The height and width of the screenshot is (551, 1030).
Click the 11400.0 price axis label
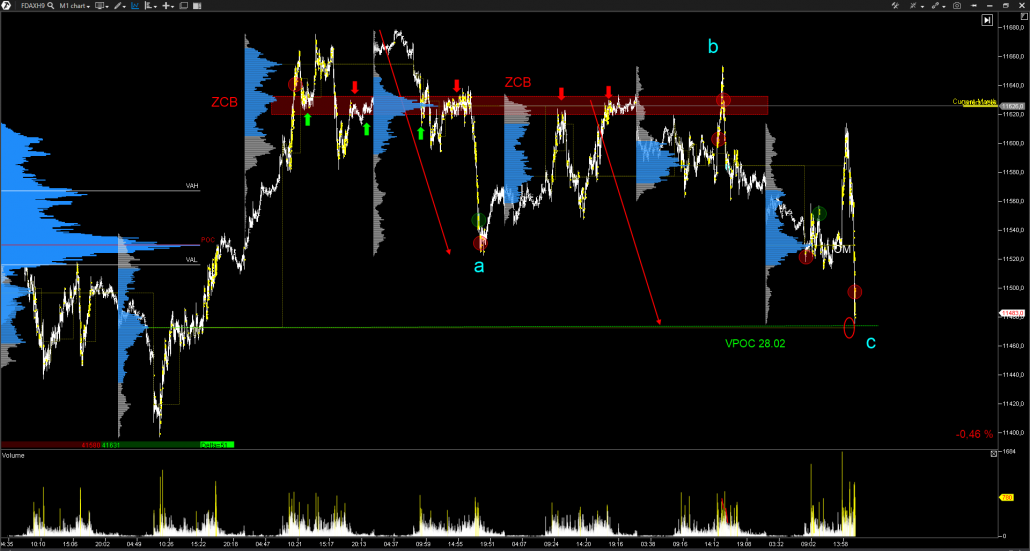1012,432
